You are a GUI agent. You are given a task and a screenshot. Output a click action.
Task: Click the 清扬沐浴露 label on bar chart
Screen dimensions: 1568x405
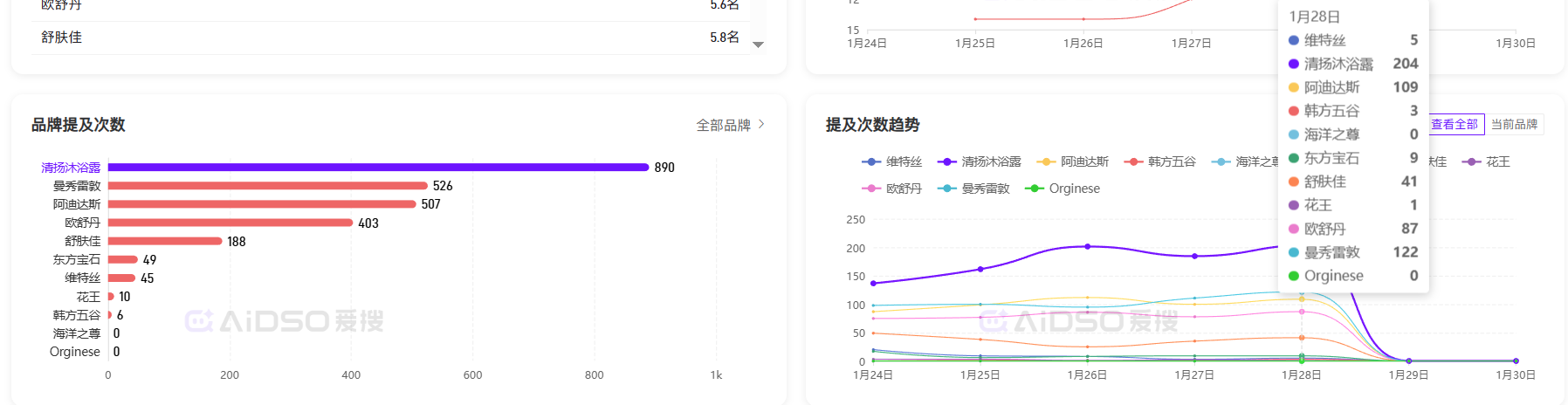[71, 168]
